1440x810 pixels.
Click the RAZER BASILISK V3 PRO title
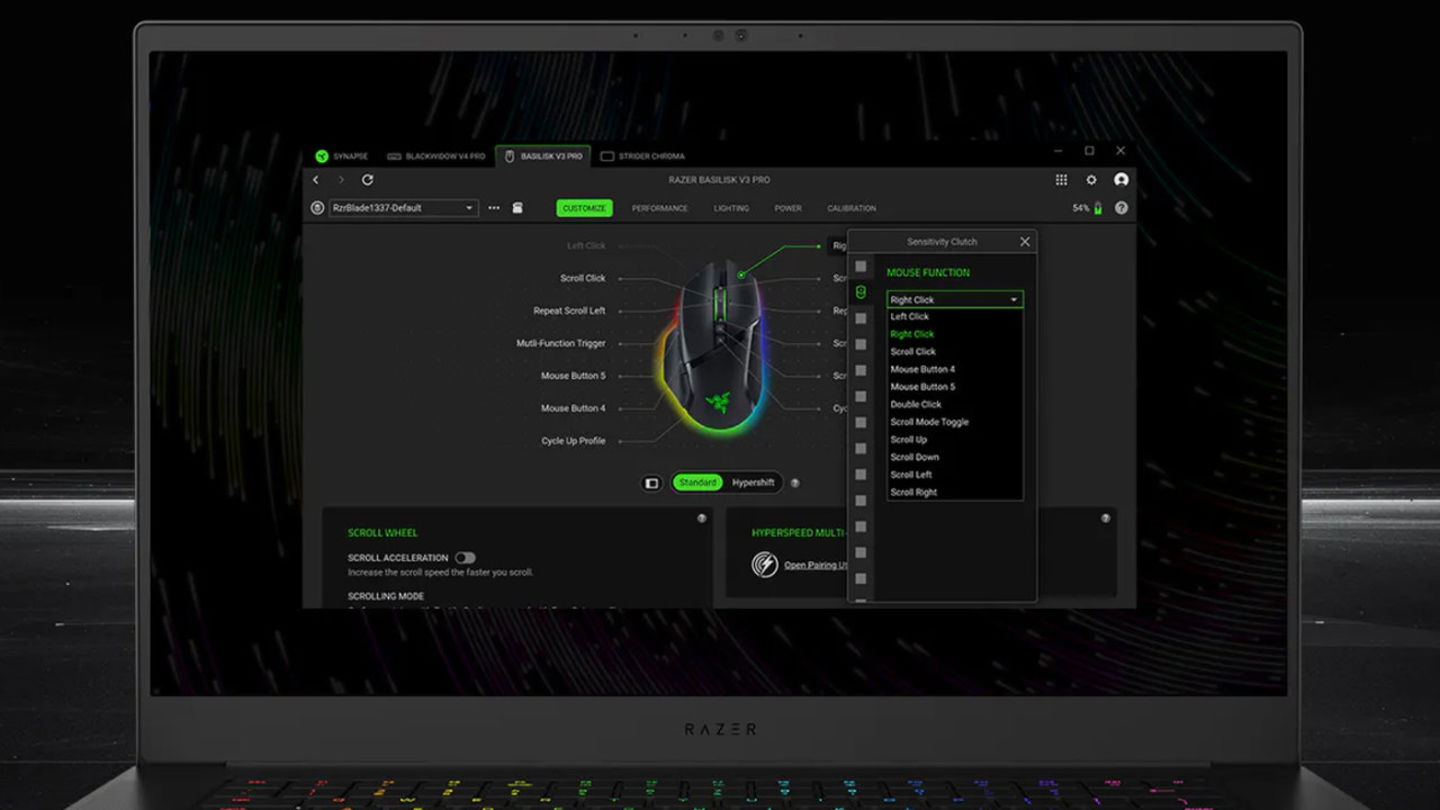[719, 180]
